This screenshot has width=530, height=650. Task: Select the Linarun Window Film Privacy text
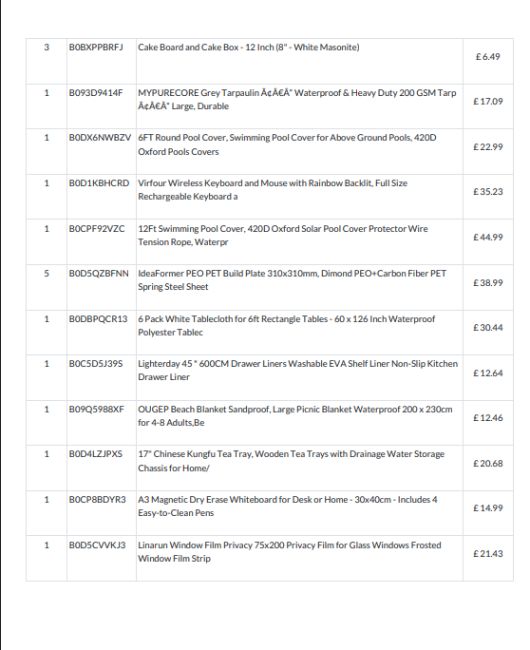pyautogui.click(x=290, y=552)
